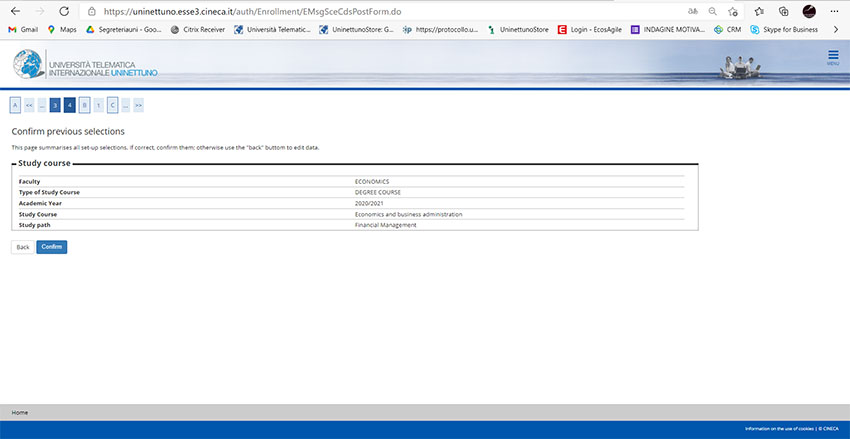
Task: Jump forward with the >> step button
Action: pos(138,105)
